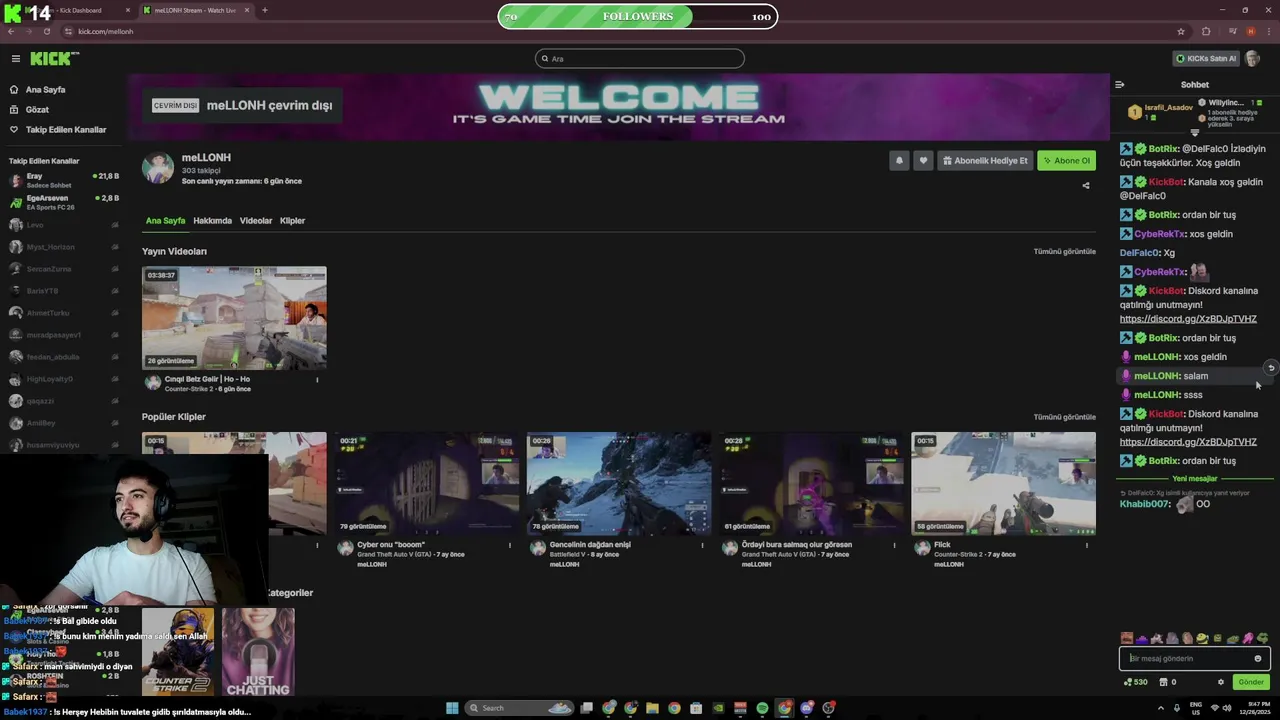Open Gözat in the sidebar
The height and width of the screenshot is (720, 1280).
[x=30, y=109]
